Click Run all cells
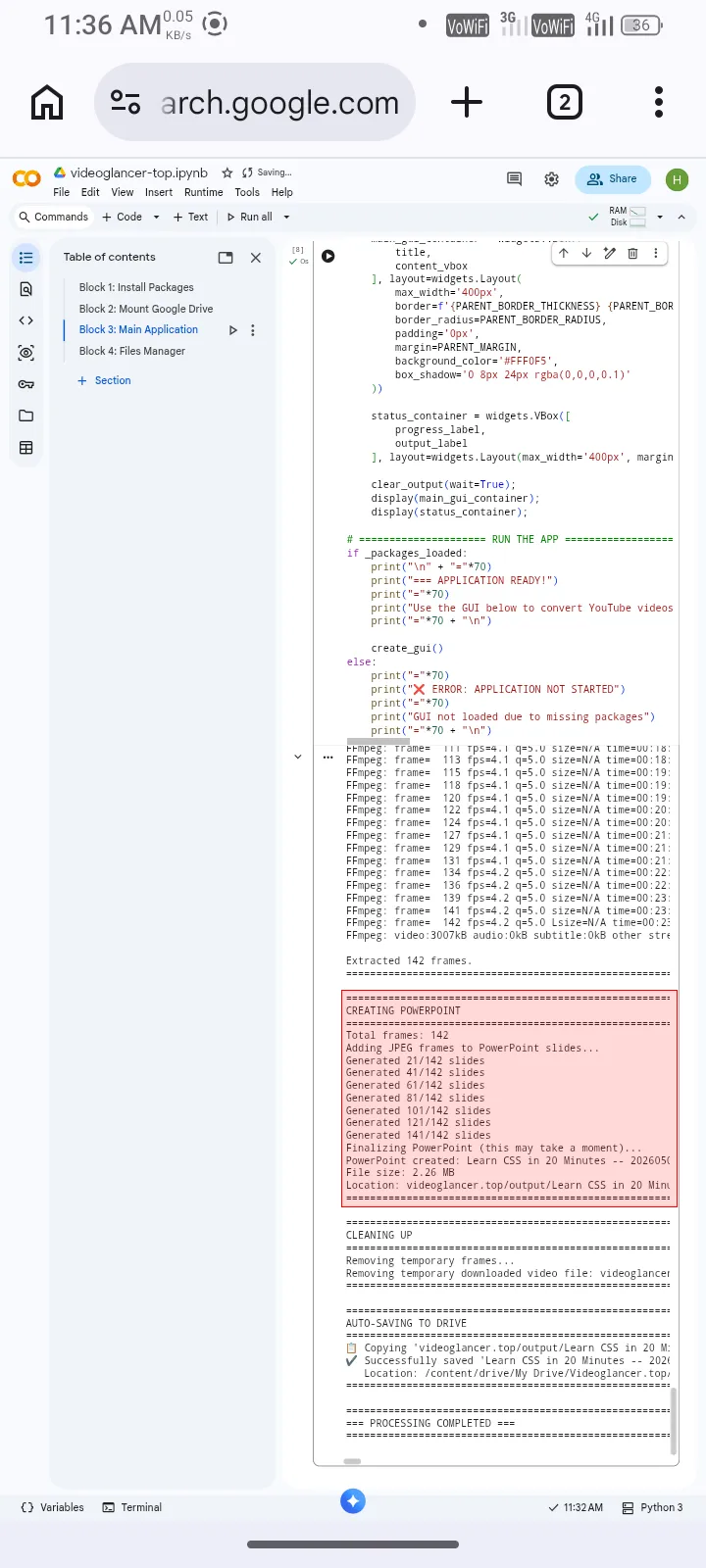Viewport: 706px width, 1568px height. 250,217
